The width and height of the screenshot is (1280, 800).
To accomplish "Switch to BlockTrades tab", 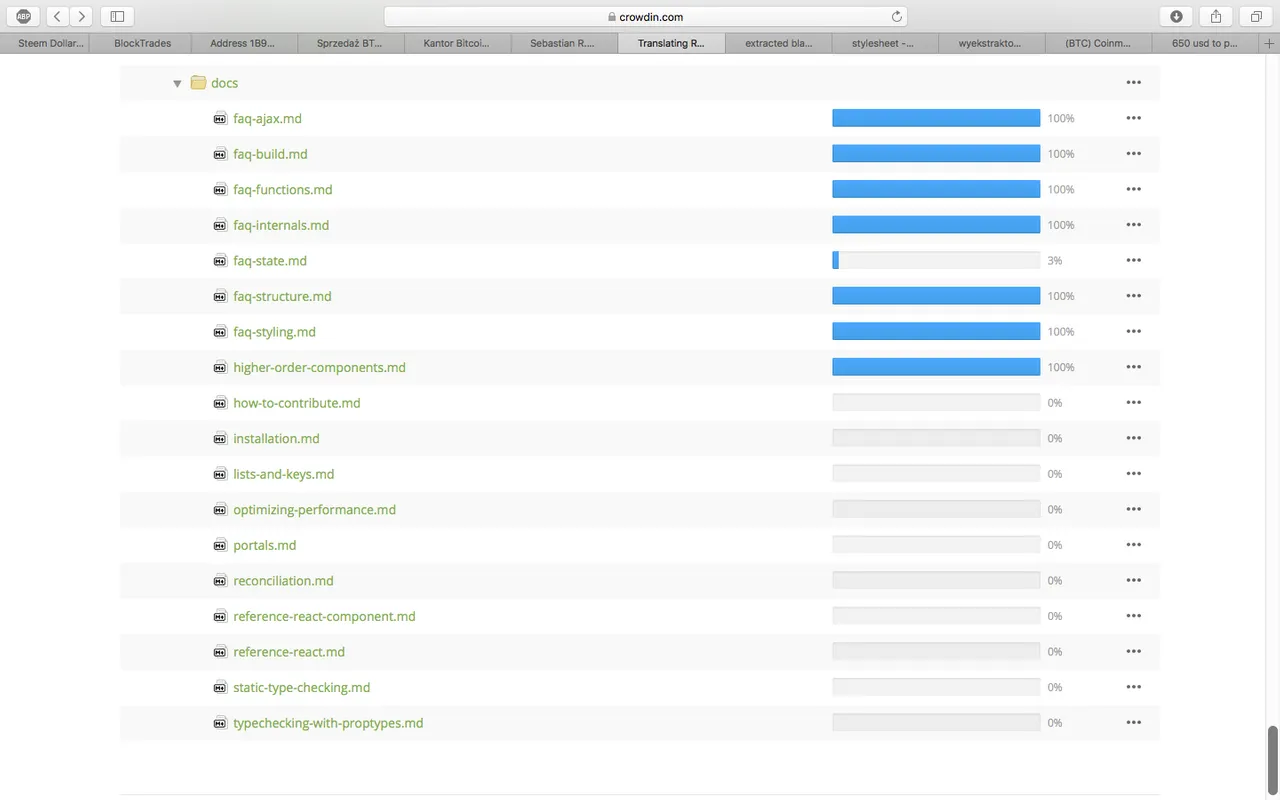I will [x=142, y=43].
